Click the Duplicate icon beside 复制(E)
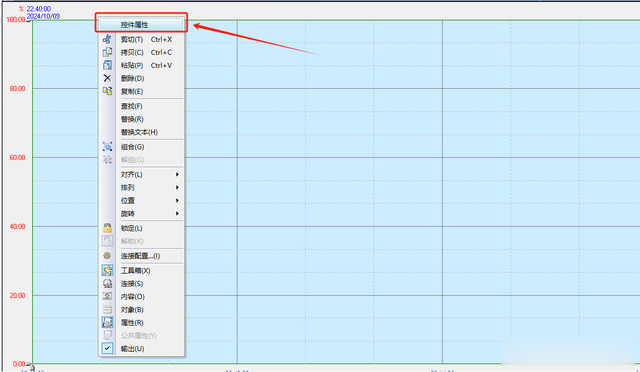 coord(107,91)
